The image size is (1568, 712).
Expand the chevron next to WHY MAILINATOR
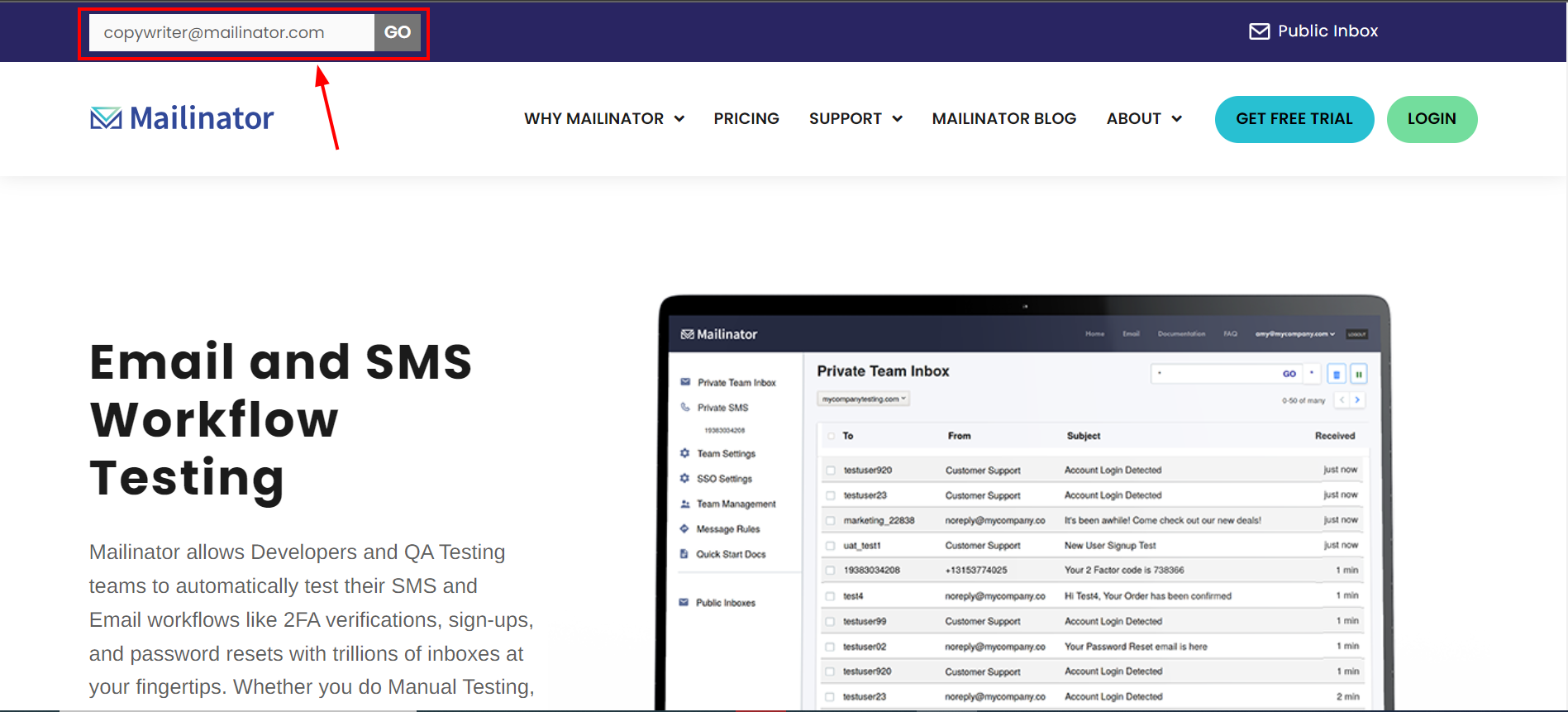click(x=679, y=119)
